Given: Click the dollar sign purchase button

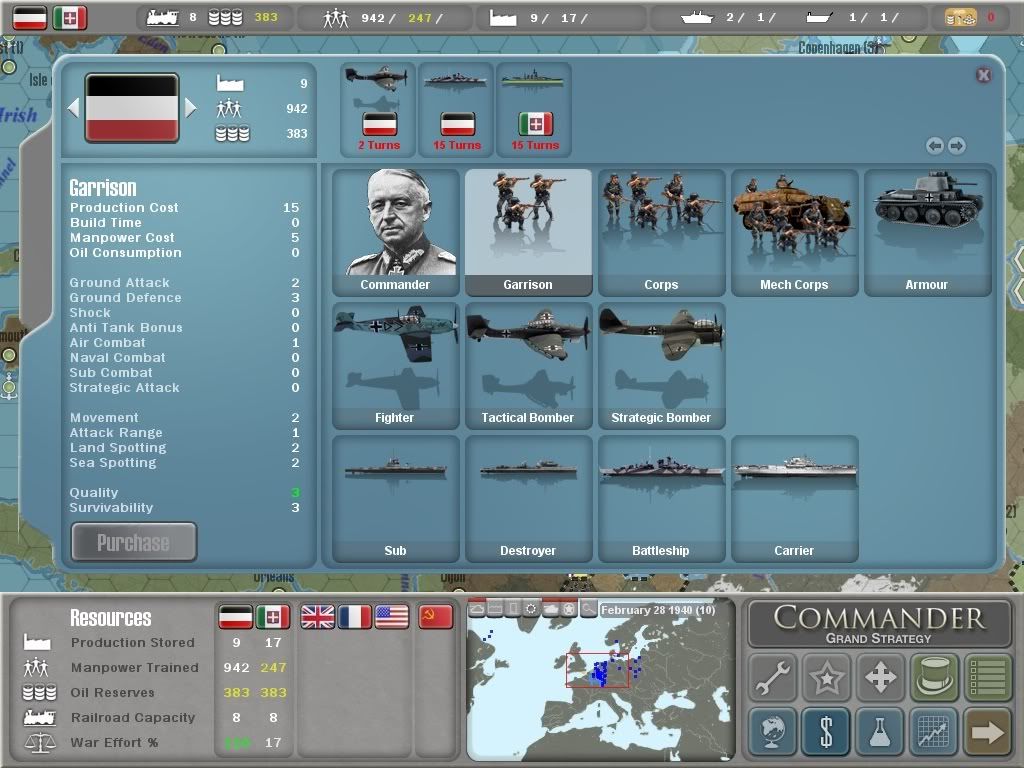Looking at the screenshot, I should (826, 731).
